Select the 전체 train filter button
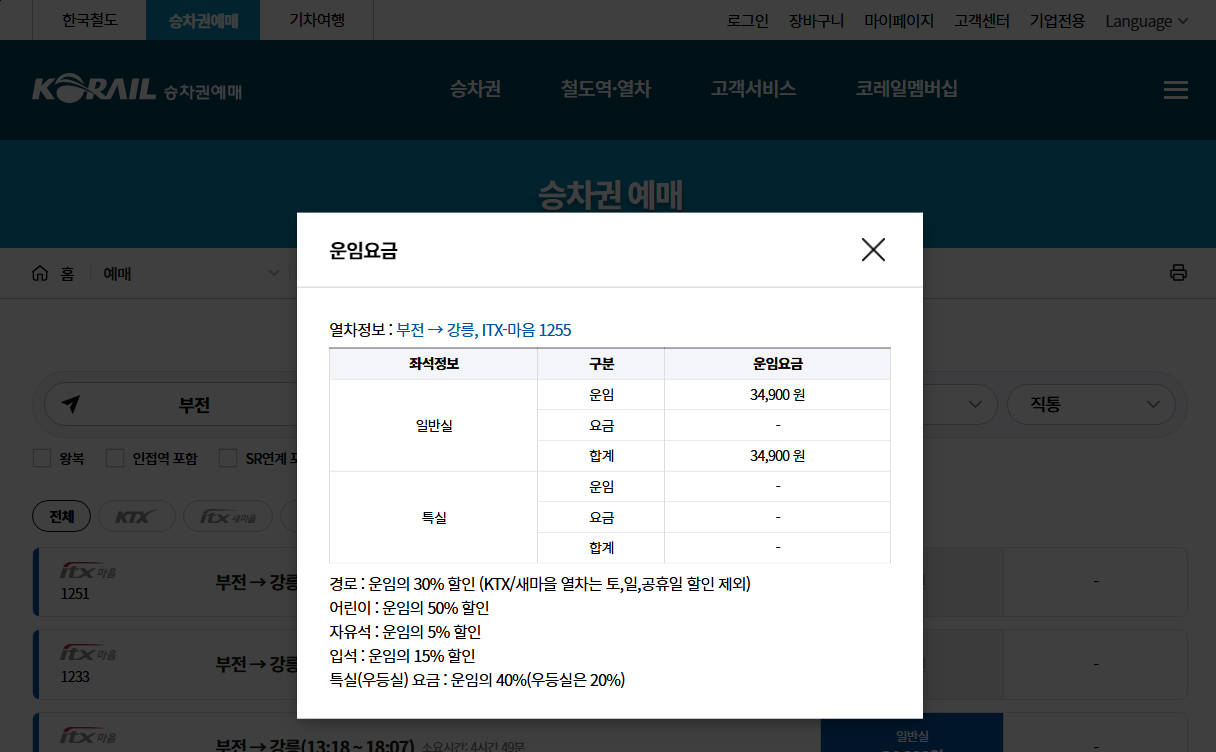 click(x=62, y=517)
